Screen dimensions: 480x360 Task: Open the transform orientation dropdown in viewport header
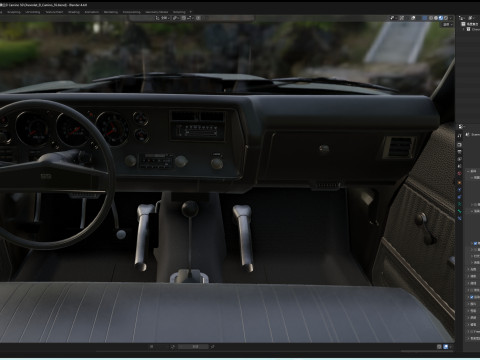[x=163, y=18]
